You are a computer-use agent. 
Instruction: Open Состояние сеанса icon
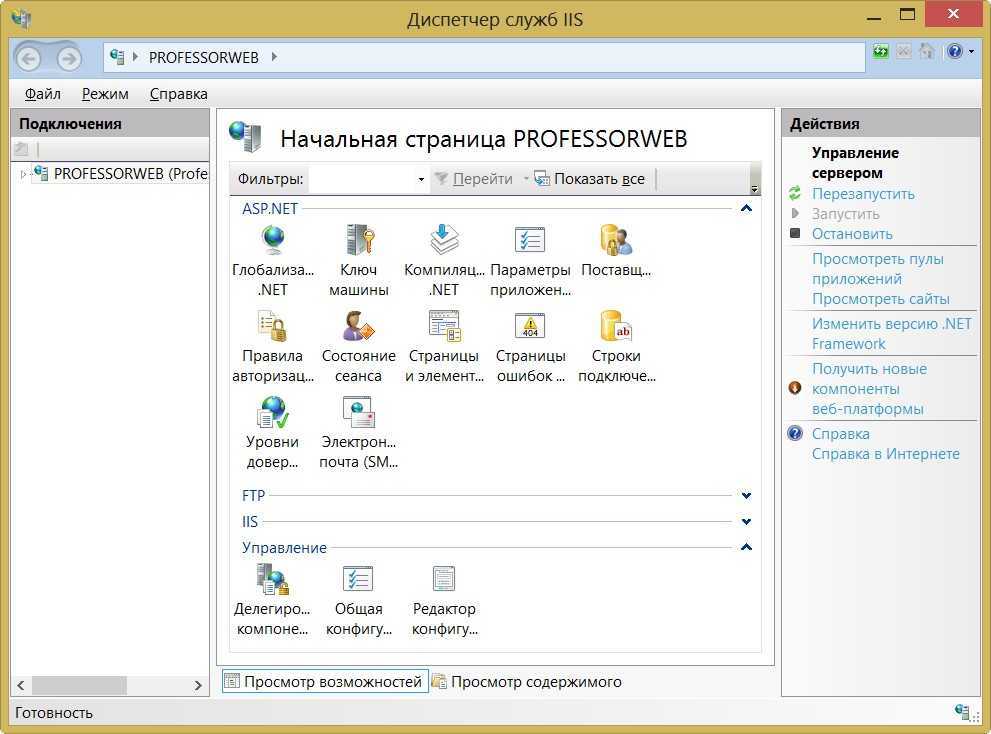[358, 327]
